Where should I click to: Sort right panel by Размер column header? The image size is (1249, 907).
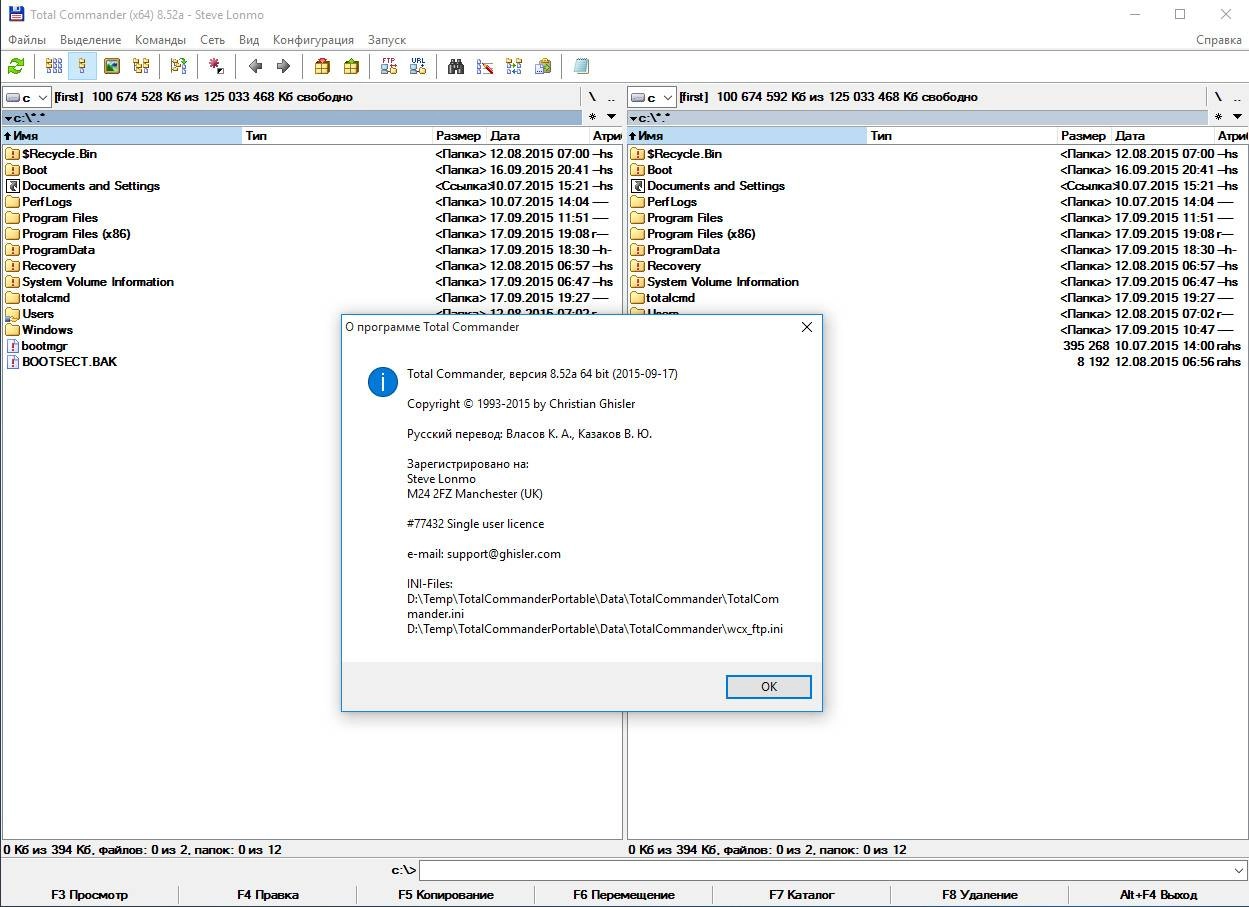(1083, 136)
